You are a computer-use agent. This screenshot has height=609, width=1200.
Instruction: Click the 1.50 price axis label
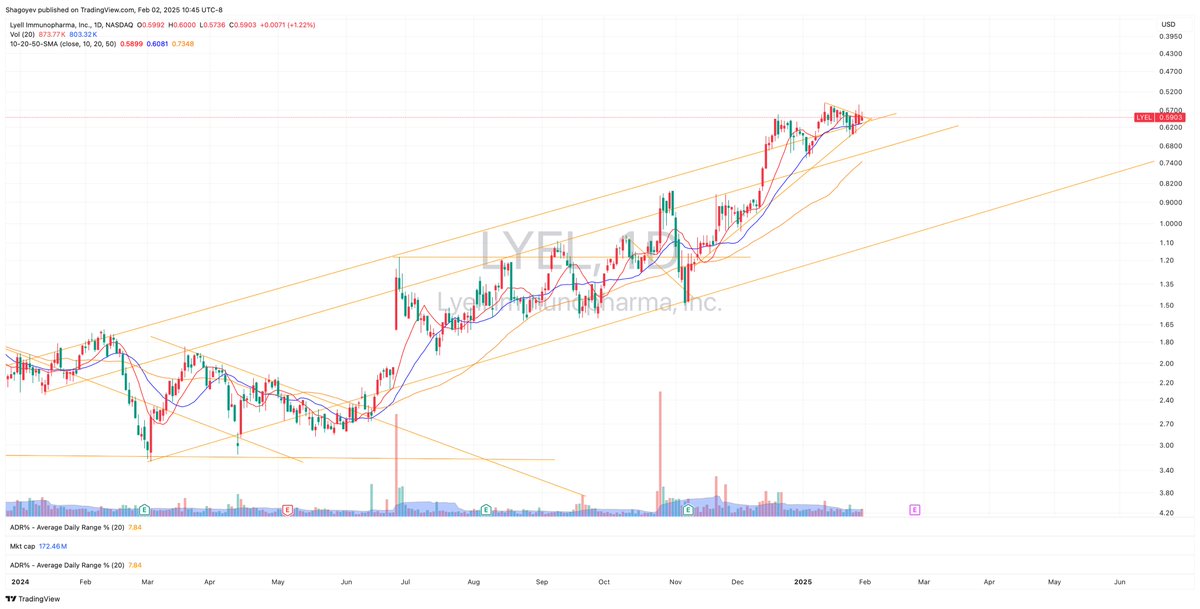[x=1167, y=305]
